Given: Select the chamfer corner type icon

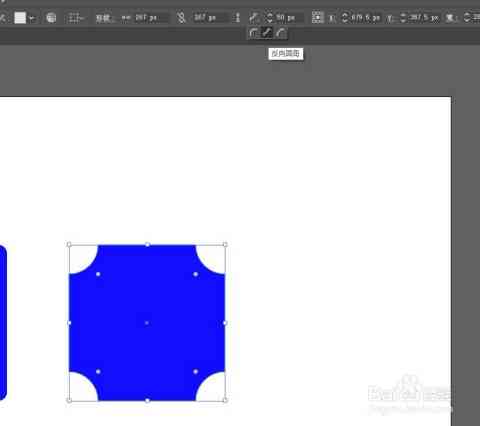Looking at the screenshot, I should tap(282, 33).
